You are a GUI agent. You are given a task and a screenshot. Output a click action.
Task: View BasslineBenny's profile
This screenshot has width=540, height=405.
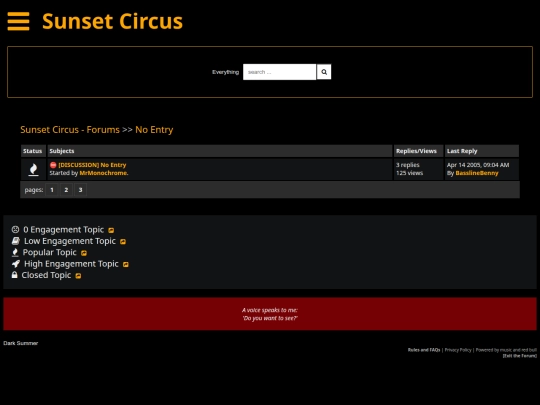point(477,173)
